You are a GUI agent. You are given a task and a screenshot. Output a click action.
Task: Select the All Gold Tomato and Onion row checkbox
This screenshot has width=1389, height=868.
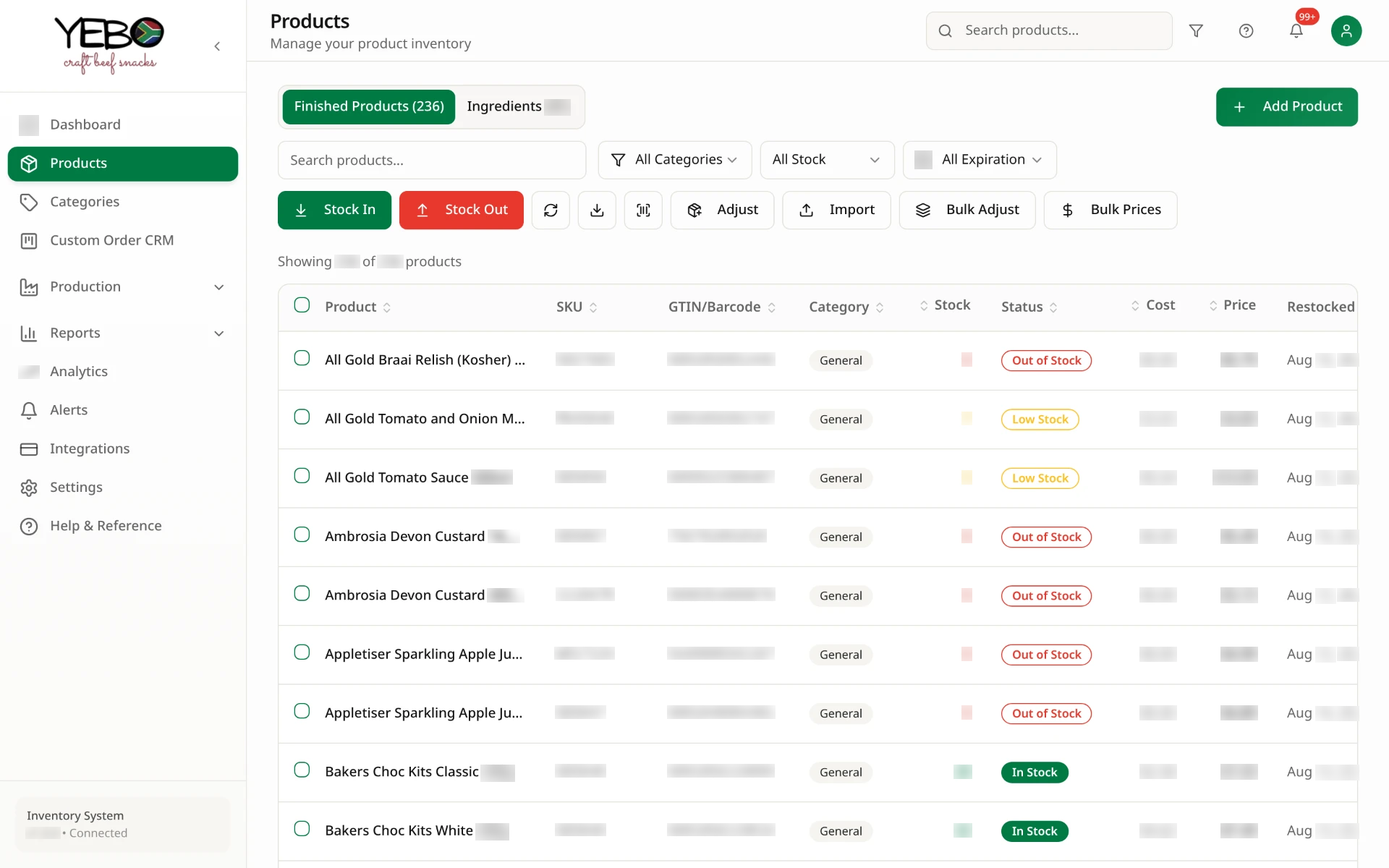click(x=302, y=417)
